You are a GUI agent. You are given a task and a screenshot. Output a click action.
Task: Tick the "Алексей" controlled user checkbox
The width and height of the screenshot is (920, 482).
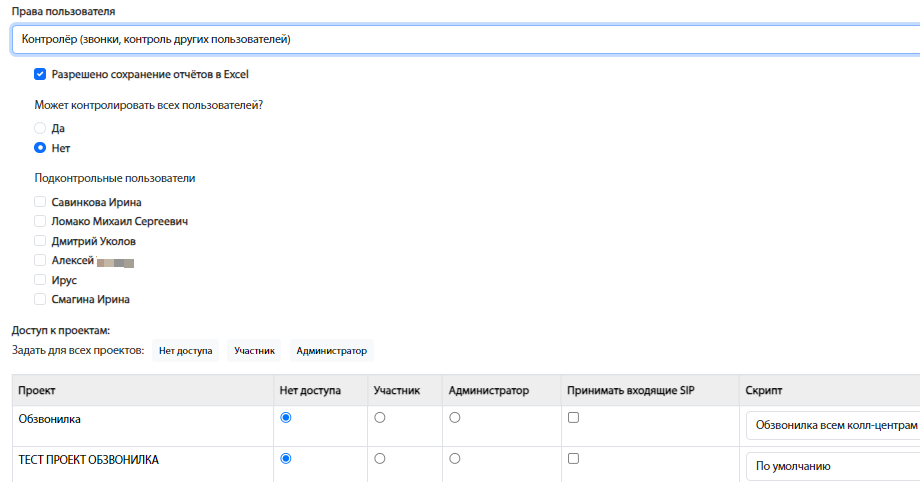tap(40, 260)
